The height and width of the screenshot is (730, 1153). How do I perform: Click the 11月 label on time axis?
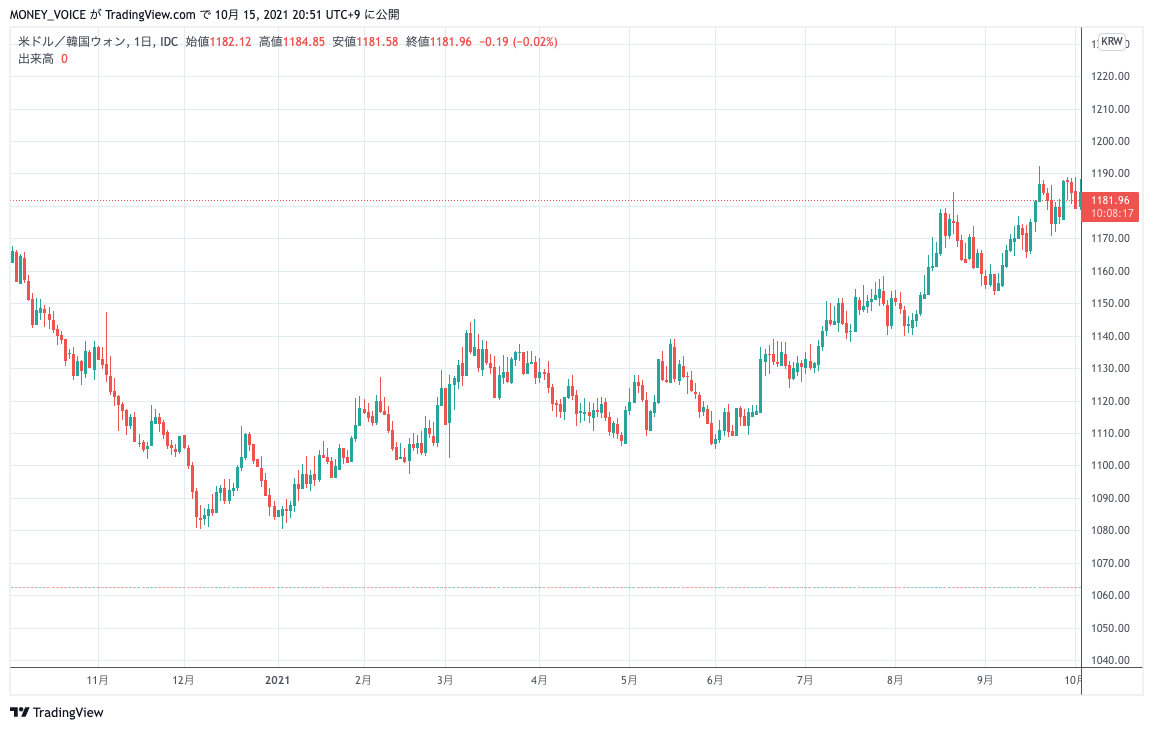coord(98,680)
